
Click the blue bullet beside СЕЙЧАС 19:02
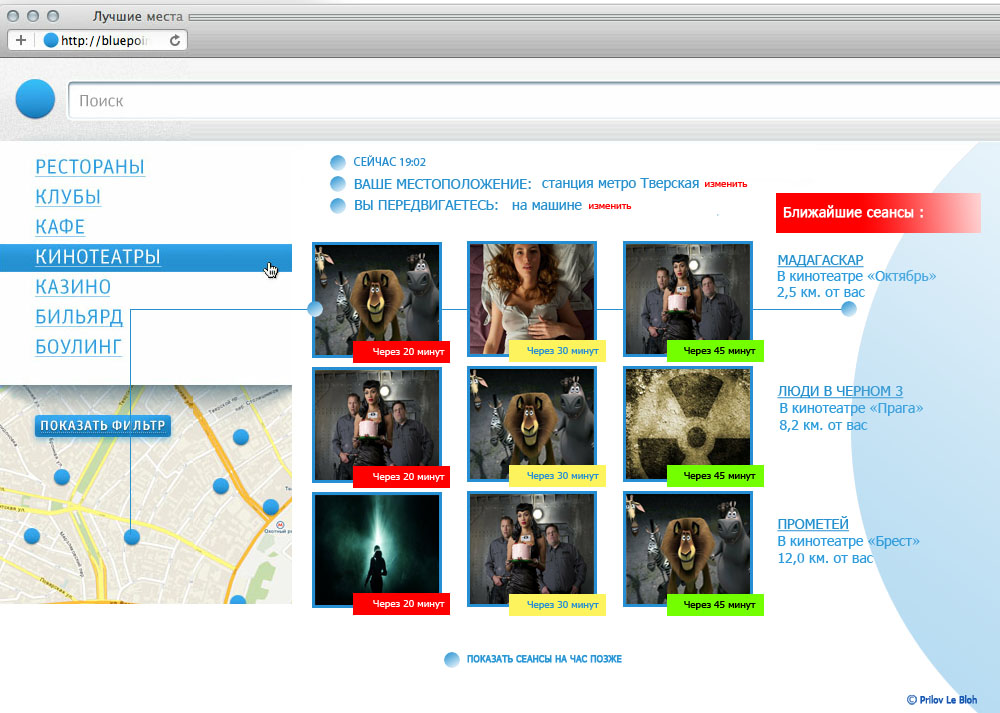pyautogui.click(x=338, y=162)
